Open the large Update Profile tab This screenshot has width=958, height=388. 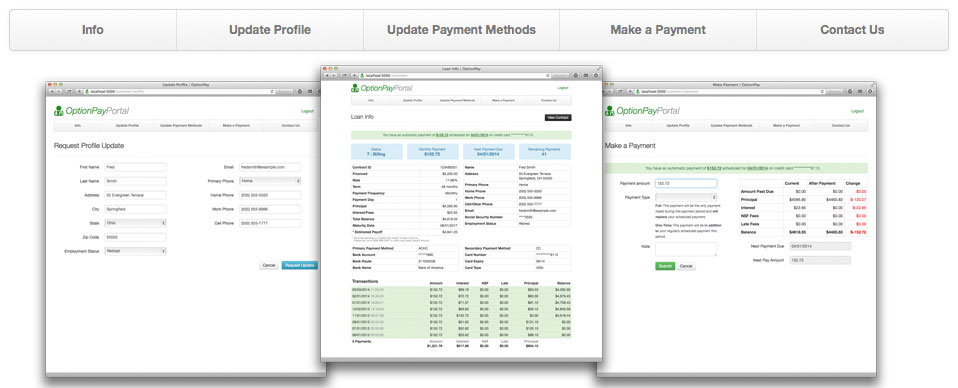270,30
